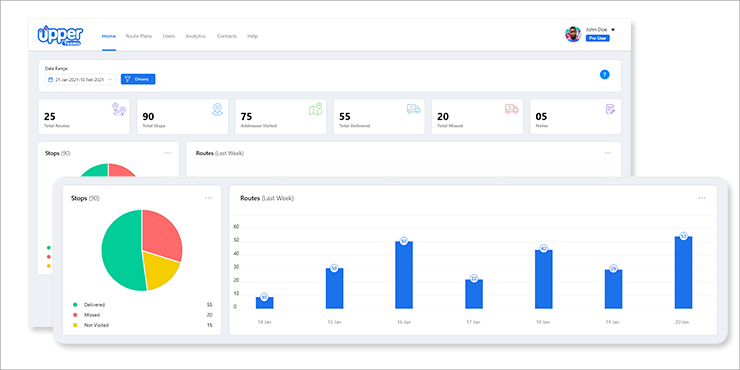Open the Route Plans tab
Screen dimensions: 740x370
139,36
